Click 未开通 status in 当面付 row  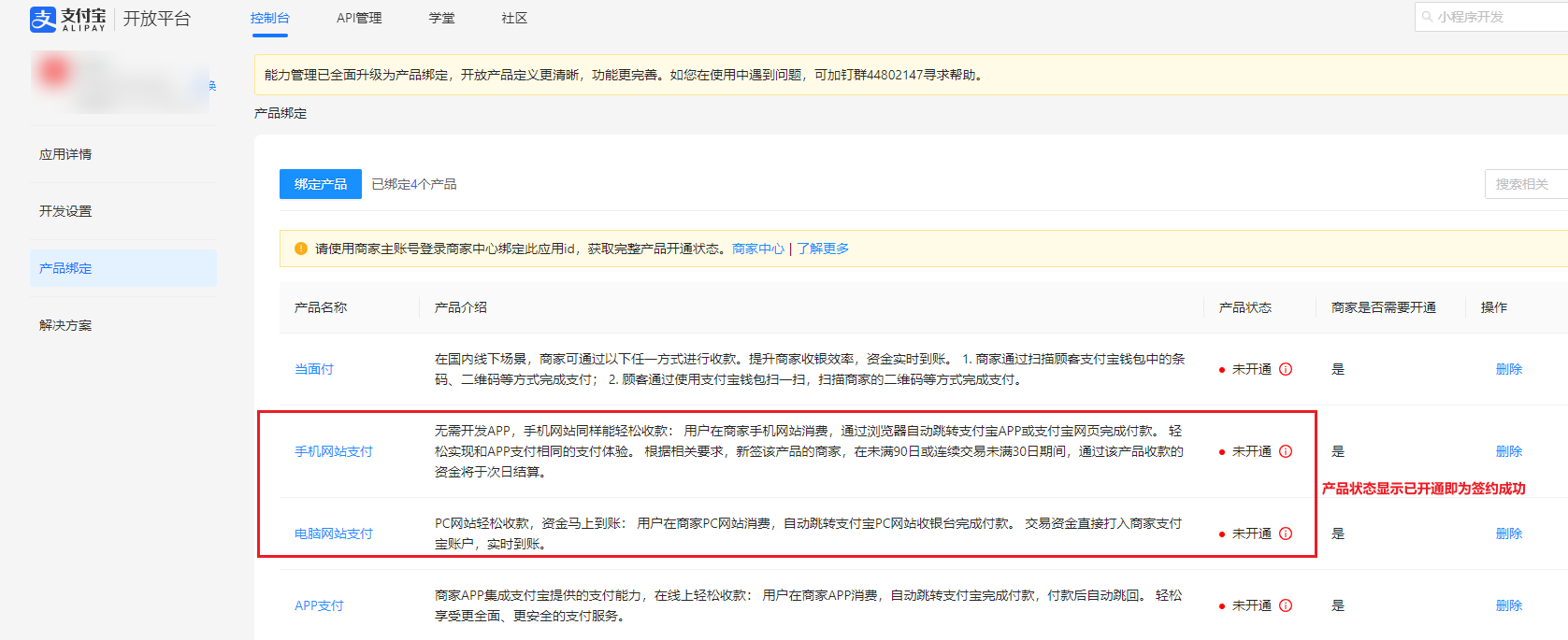(1252, 369)
